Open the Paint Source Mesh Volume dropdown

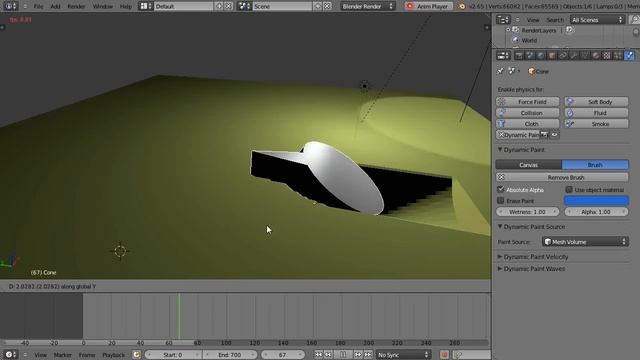(585, 242)
